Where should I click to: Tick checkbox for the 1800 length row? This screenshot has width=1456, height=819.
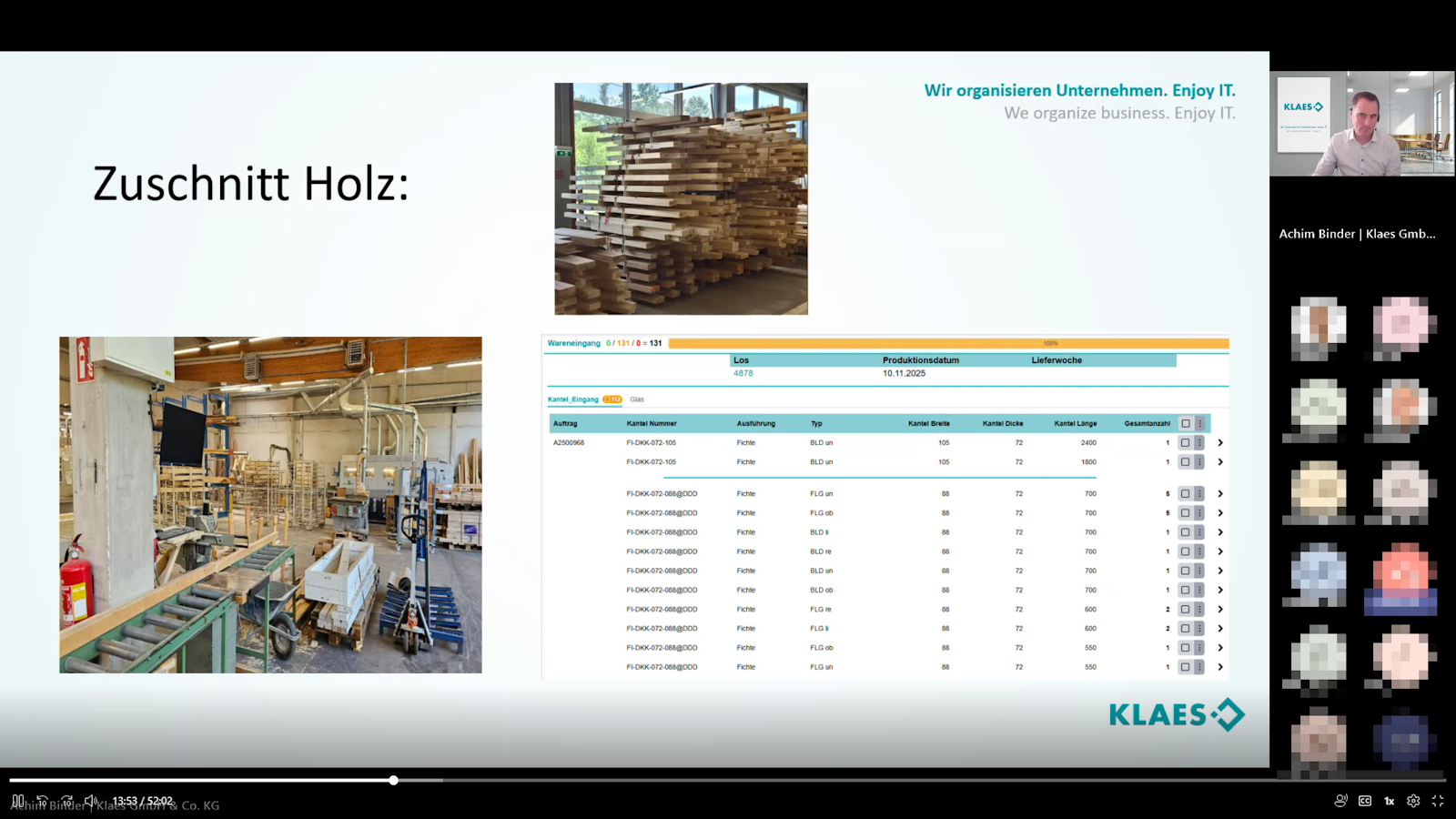tap(1186, 462)
